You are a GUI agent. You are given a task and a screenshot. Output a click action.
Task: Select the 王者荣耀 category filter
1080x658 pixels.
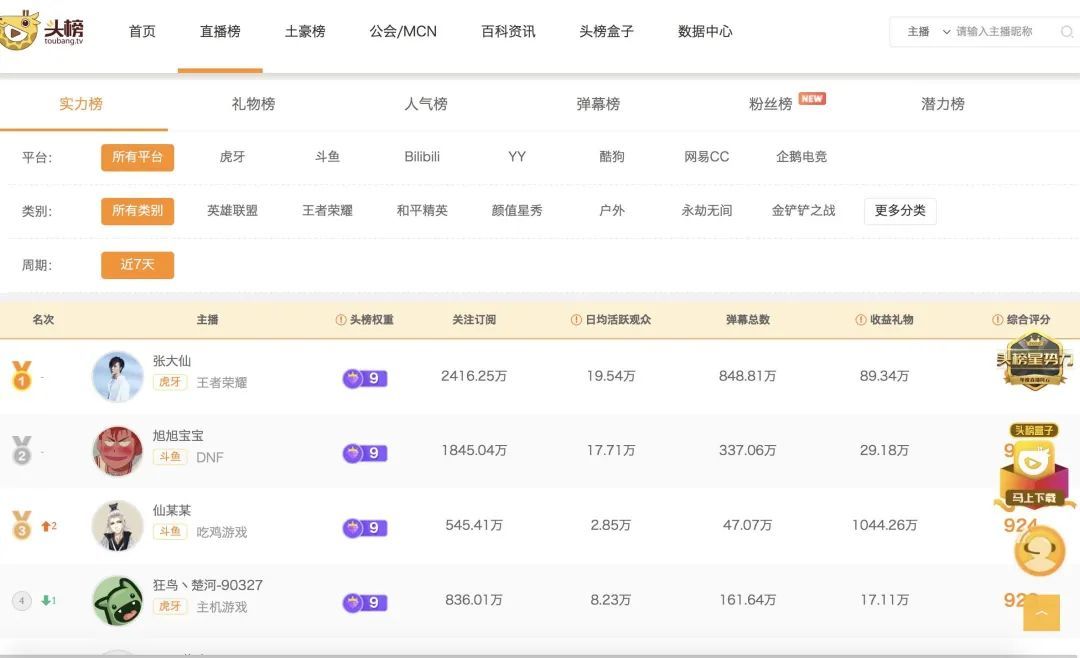coord(327,211)
